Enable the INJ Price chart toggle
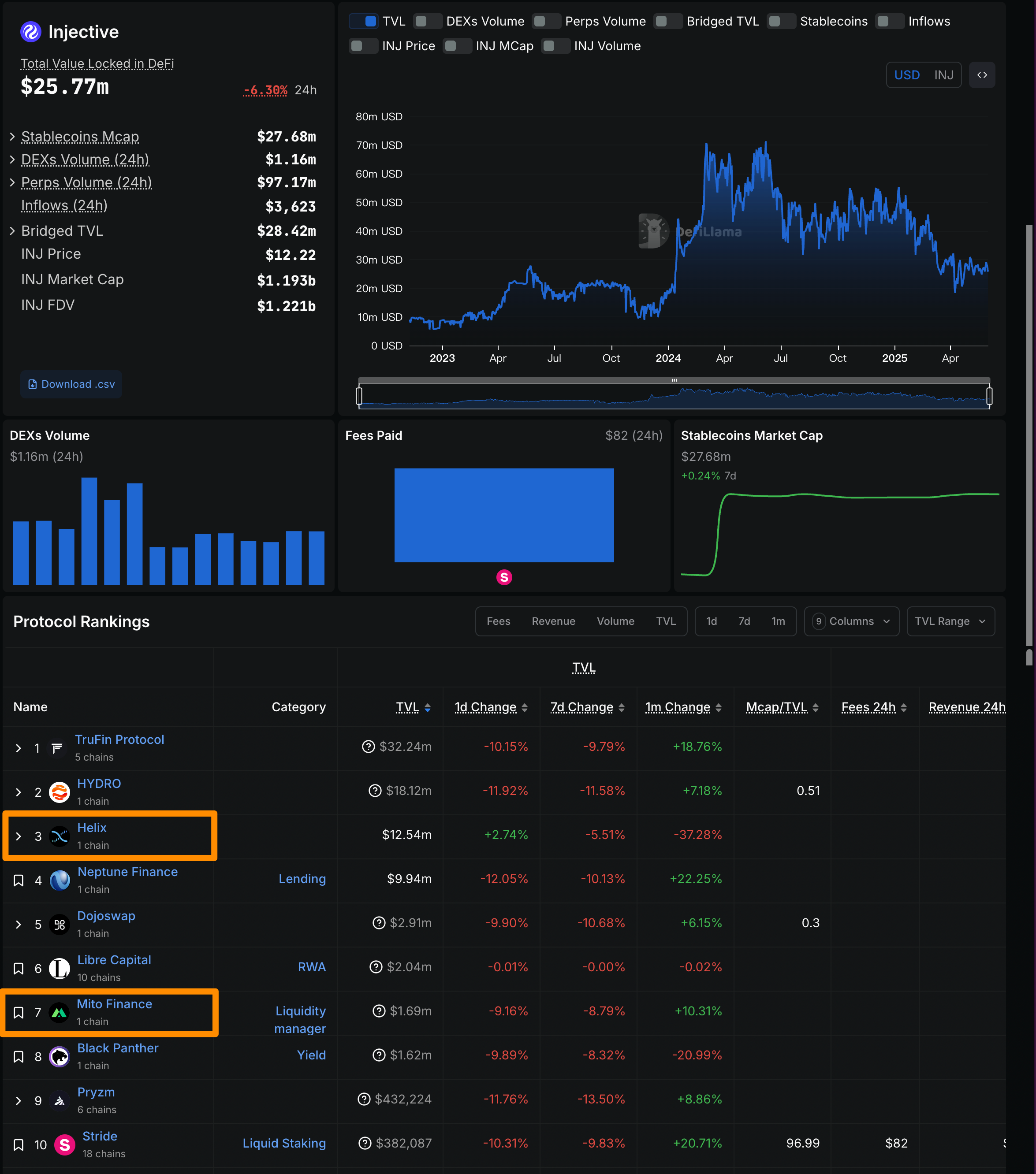This screenshot has width=1036, height=1174. tap(363, 46)
